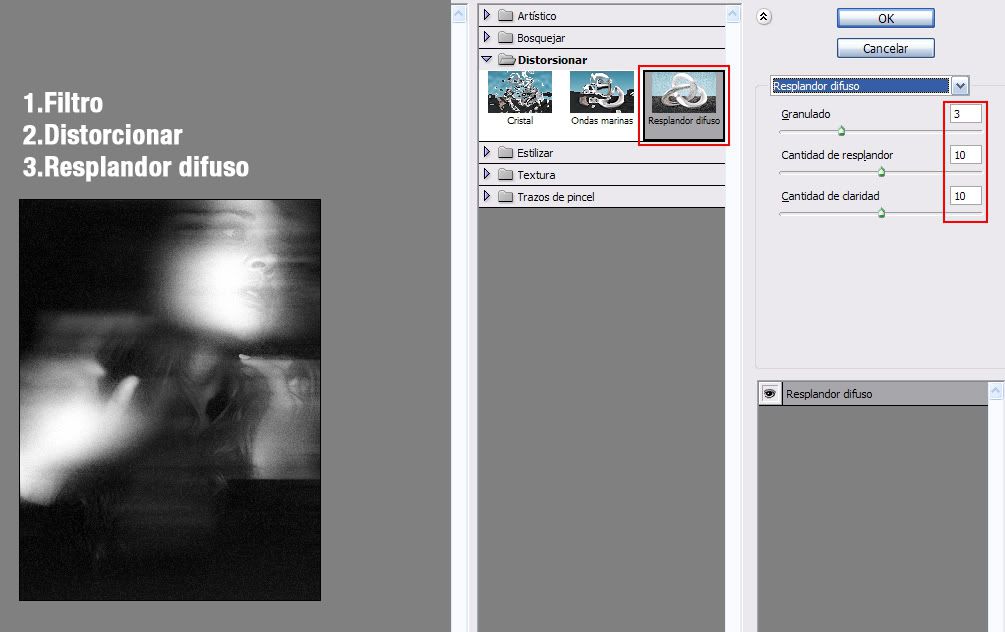1005x632 pixels.
Task: Click the Artístico folder icon
Action: pos(506,15)
